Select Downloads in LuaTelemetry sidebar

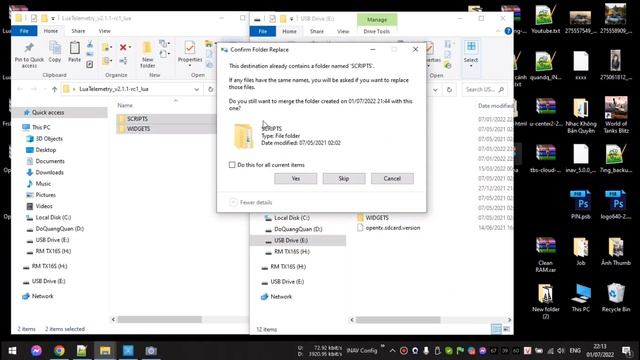coord(49,172)
